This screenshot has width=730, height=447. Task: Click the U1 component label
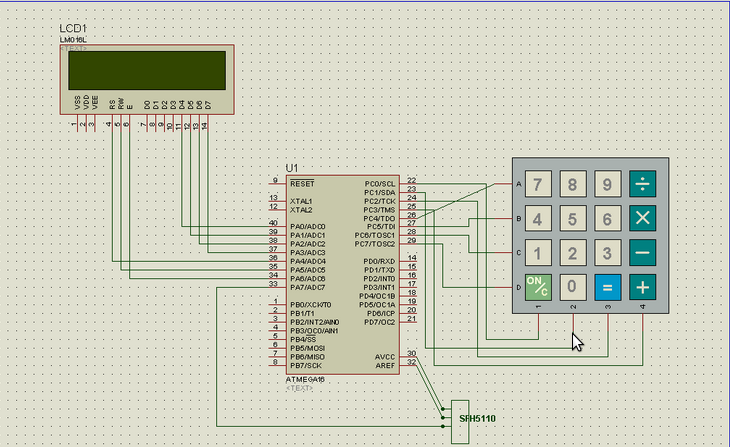coord(291,168)
